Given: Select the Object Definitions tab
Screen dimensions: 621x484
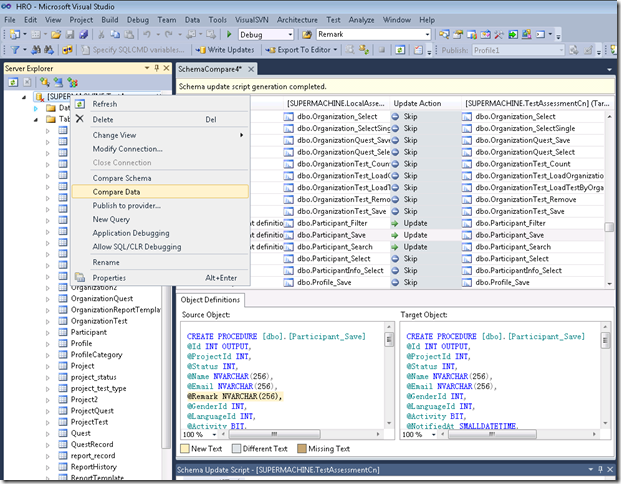Looking at the screenshot, I should (x=210, y=300).
